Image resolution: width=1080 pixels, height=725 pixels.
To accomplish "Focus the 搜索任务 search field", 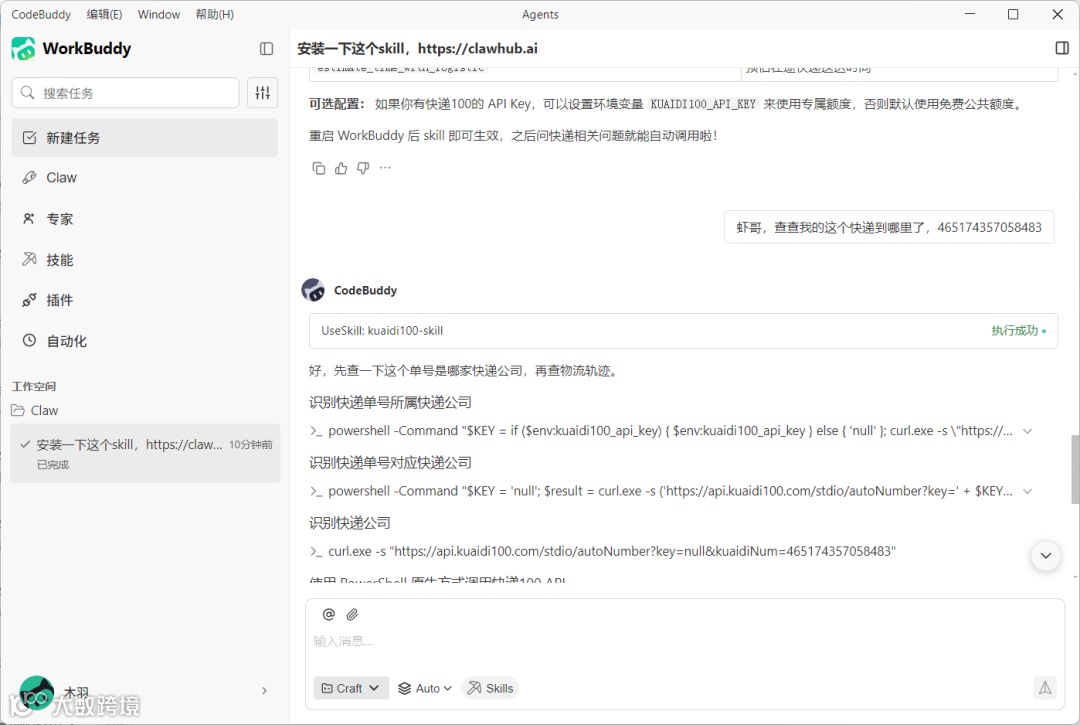I will [125, 93].
